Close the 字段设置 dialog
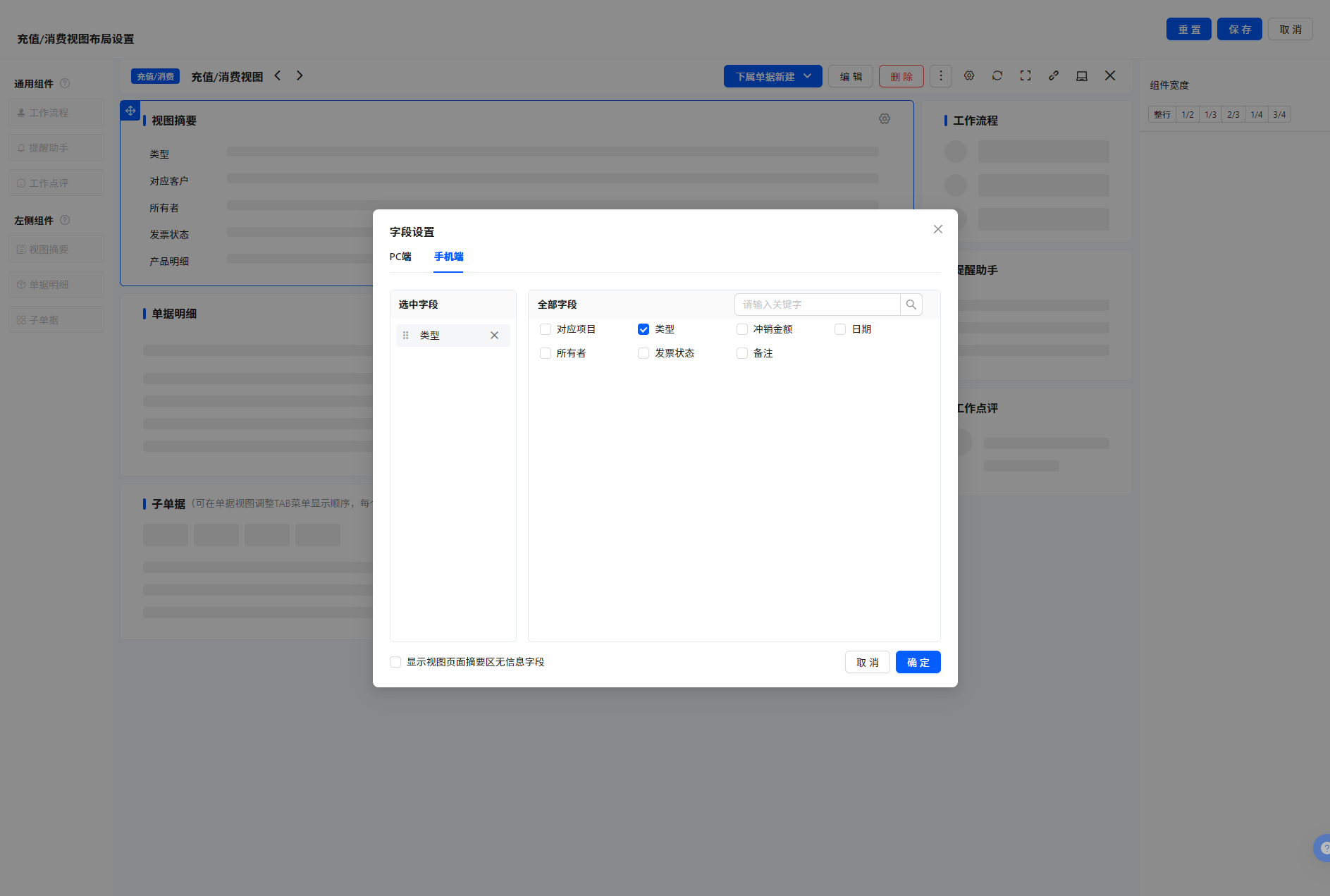1330x896 pixels. 937,229
